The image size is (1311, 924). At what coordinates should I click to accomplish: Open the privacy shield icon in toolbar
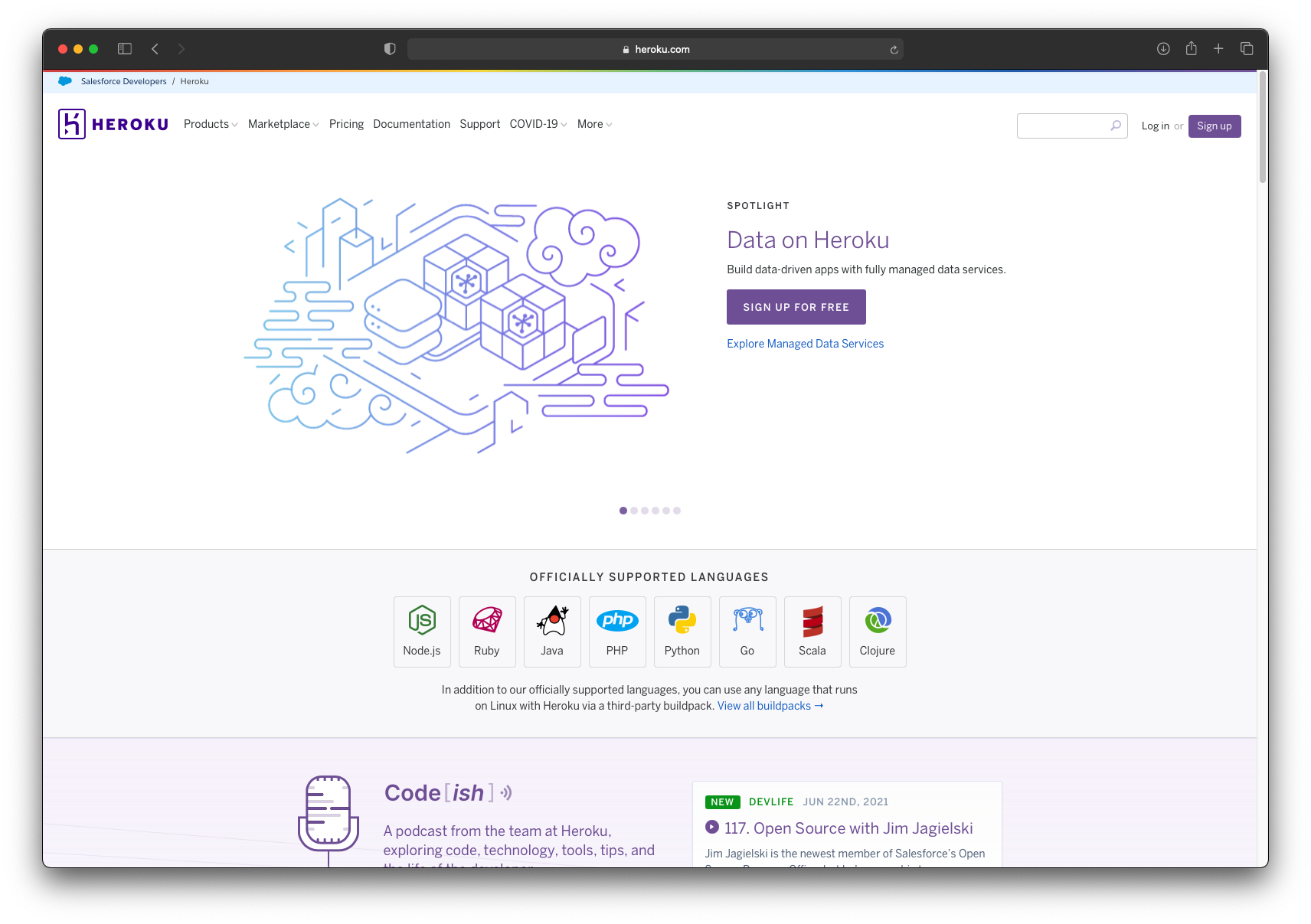coord(390,49)
